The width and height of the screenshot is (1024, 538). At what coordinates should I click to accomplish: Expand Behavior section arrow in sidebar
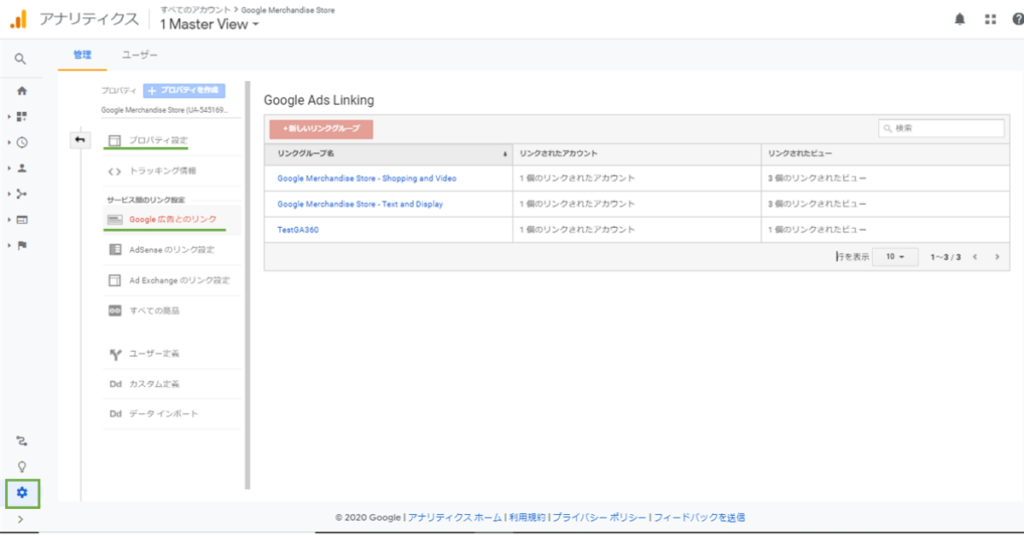[9, 220]
